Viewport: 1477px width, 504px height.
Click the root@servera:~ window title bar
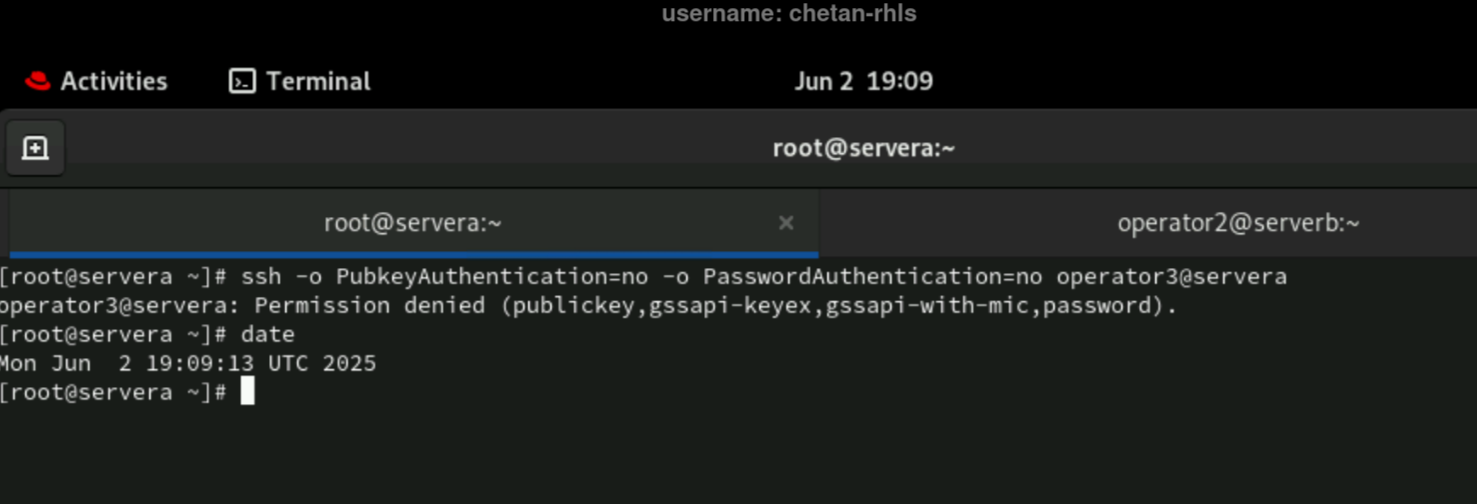(x=863, y=148)
